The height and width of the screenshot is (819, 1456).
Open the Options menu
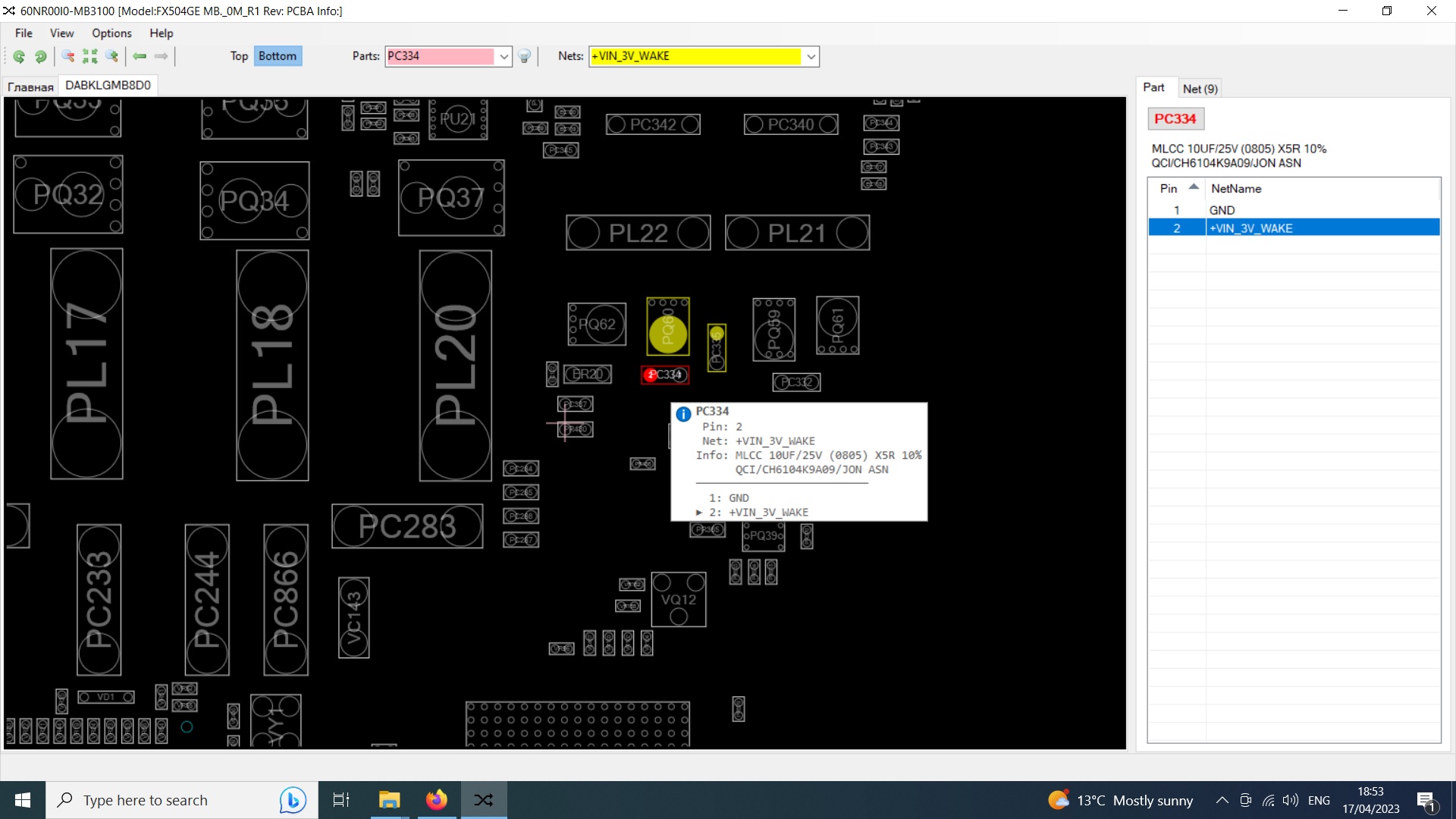[x=111, y=33]
